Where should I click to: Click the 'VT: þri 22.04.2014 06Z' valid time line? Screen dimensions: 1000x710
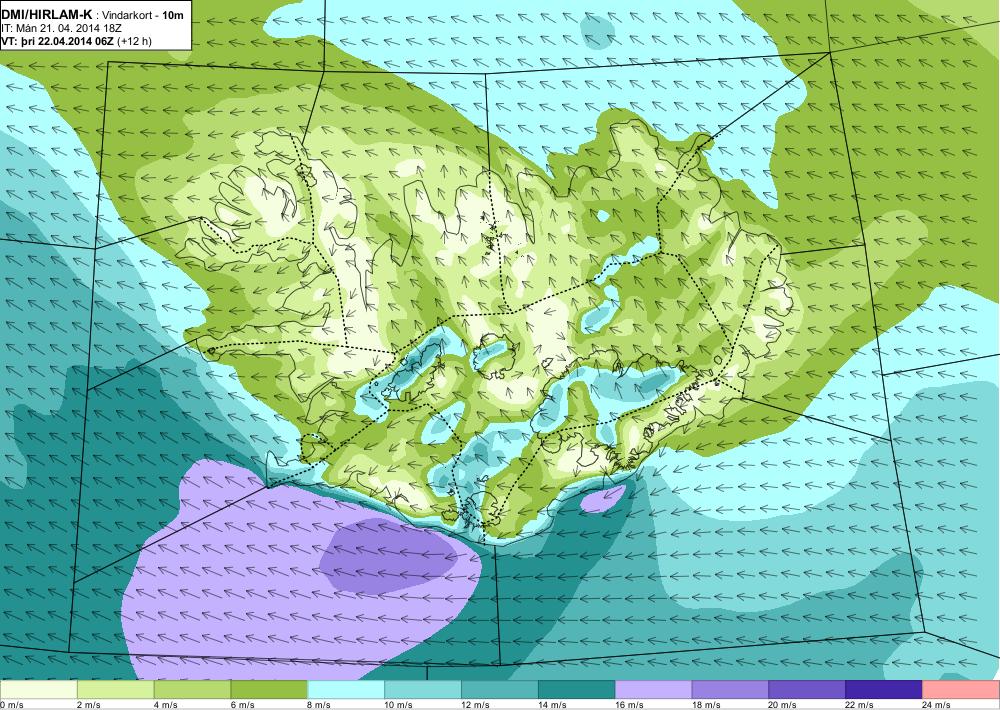(x=58, y=41)
